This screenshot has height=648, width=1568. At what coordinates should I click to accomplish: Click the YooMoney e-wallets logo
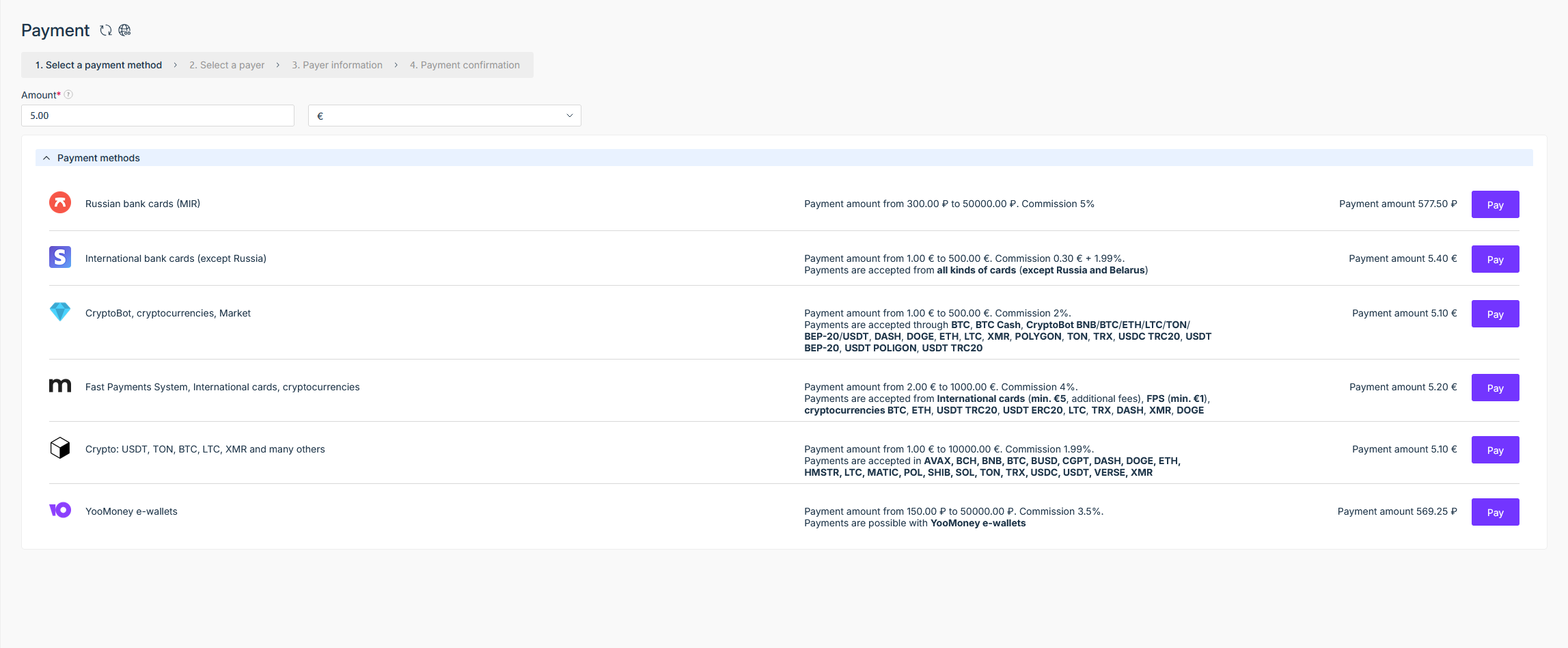[60, 510]
